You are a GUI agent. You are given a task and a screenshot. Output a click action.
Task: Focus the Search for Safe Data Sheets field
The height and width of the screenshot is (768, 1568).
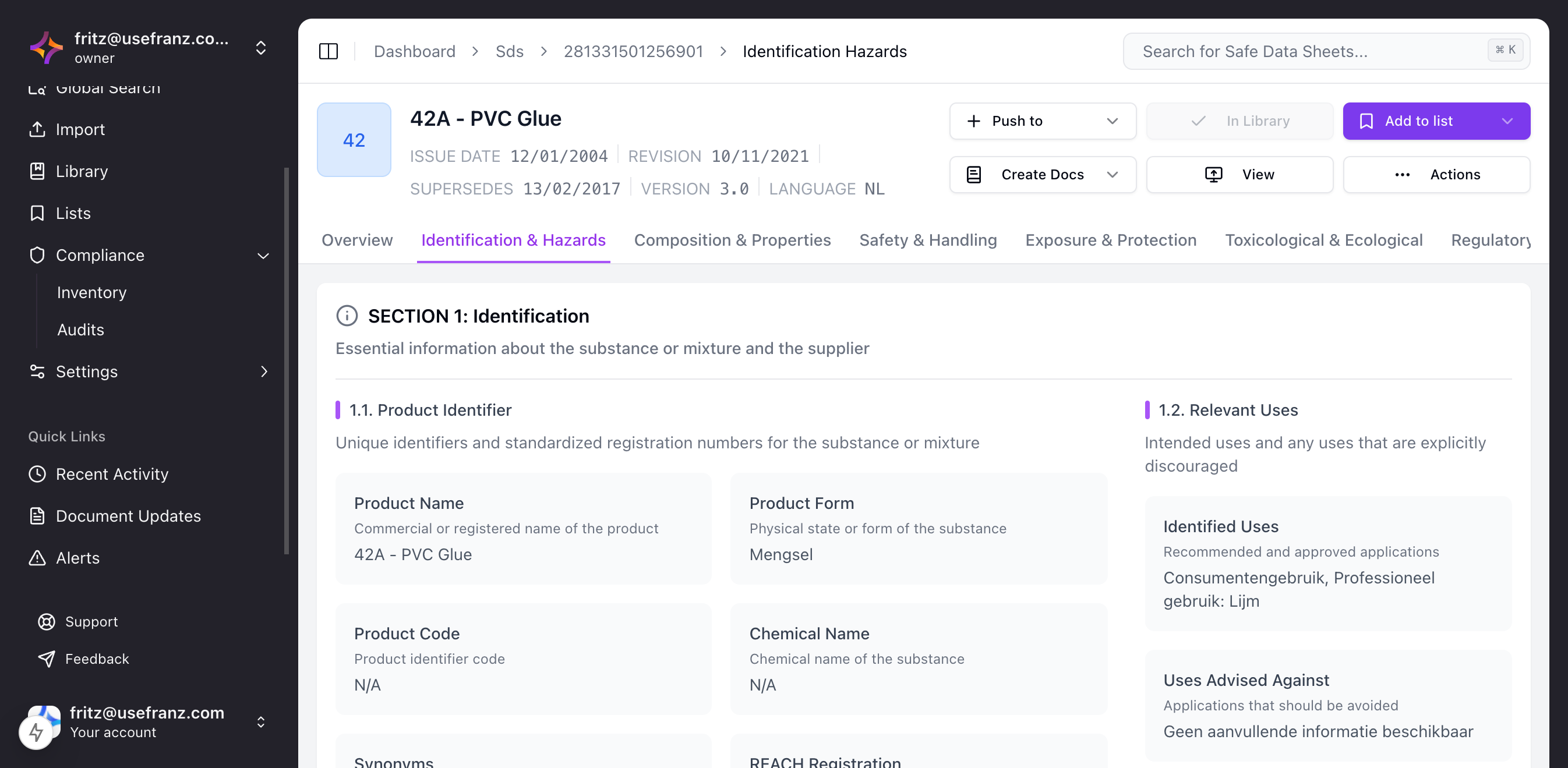tap(1326, 51)
